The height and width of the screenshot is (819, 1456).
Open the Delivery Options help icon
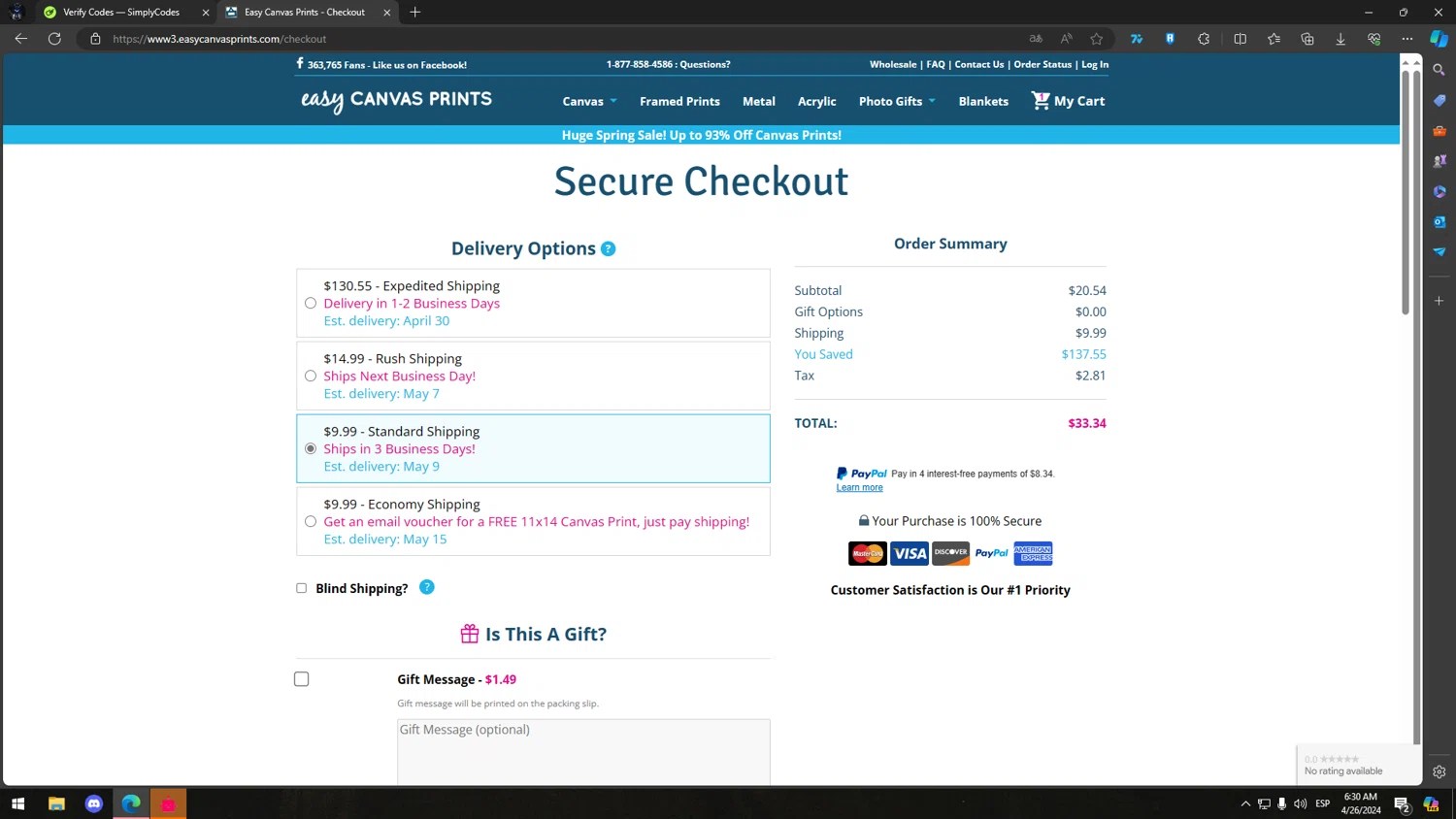pos(609,249)
